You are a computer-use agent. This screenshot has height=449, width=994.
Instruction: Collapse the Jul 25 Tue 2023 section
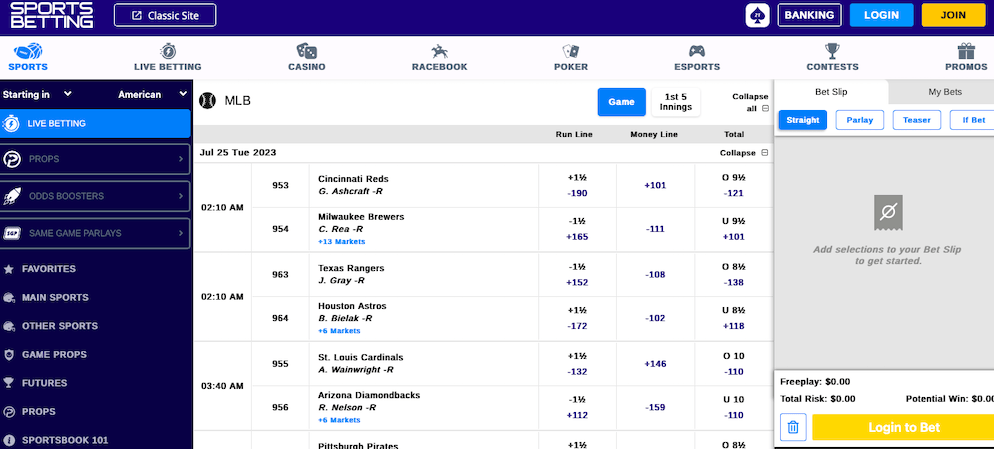(x=744, y=153)
